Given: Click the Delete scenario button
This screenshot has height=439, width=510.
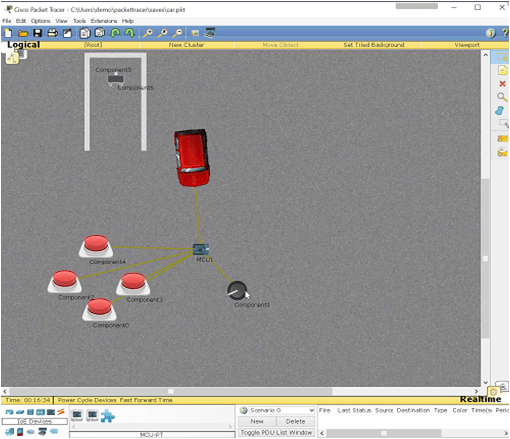Looking at the screenshot, I should click(295, 421).
